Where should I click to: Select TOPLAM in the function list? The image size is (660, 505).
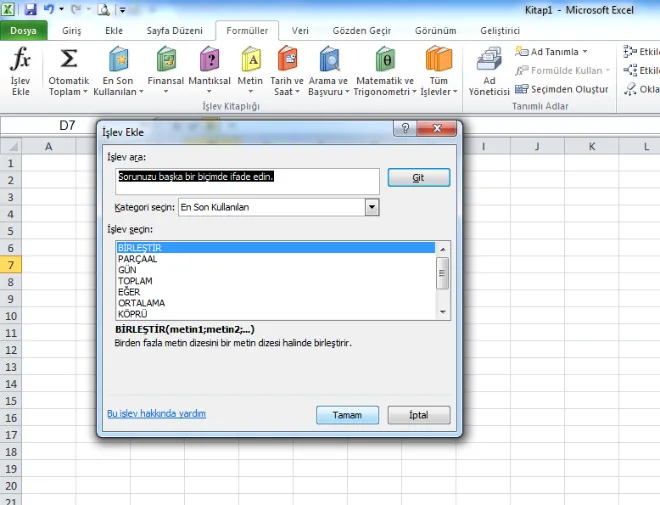pos(136,281)
